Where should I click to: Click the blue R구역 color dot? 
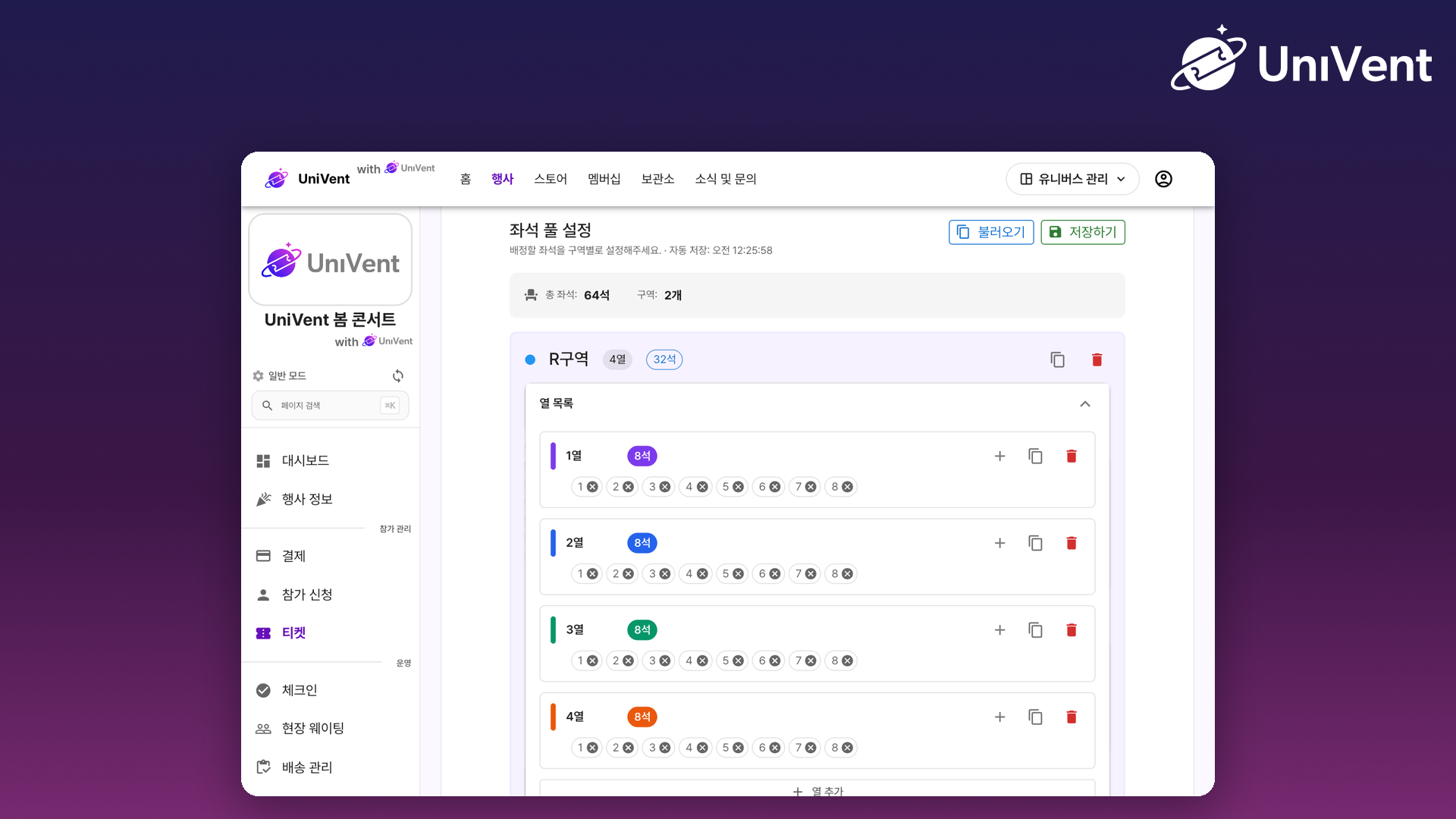point(530,359)
